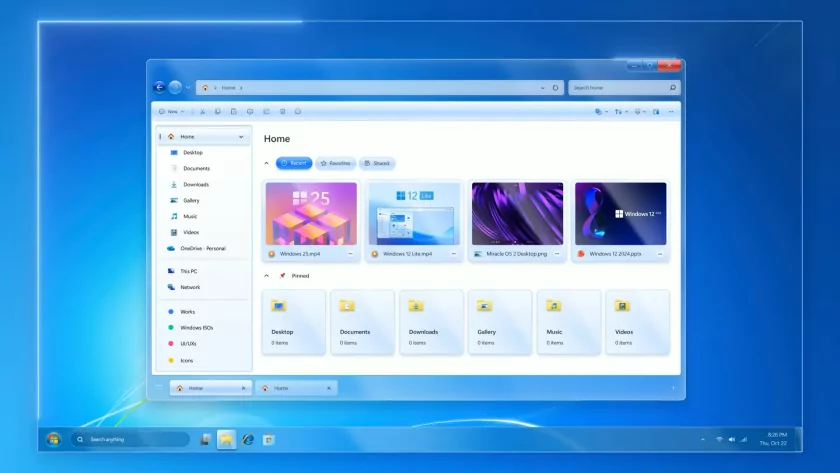Open more options for Miracle OS 2 Desktop.png

[557, 254]
